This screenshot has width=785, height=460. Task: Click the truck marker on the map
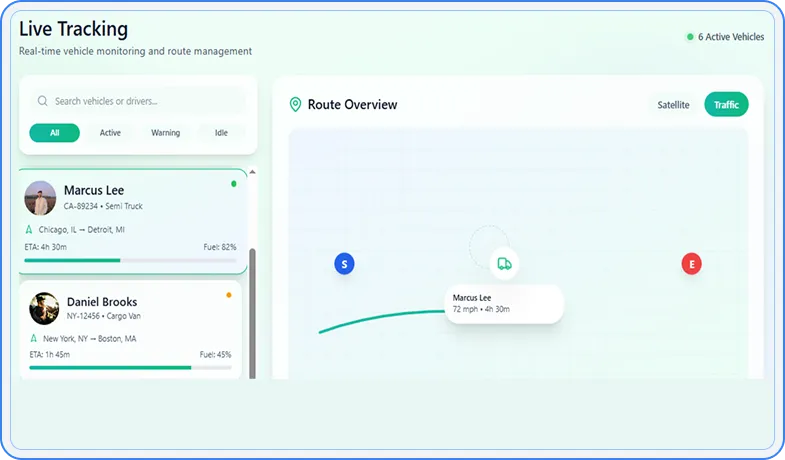coord(504,264)
